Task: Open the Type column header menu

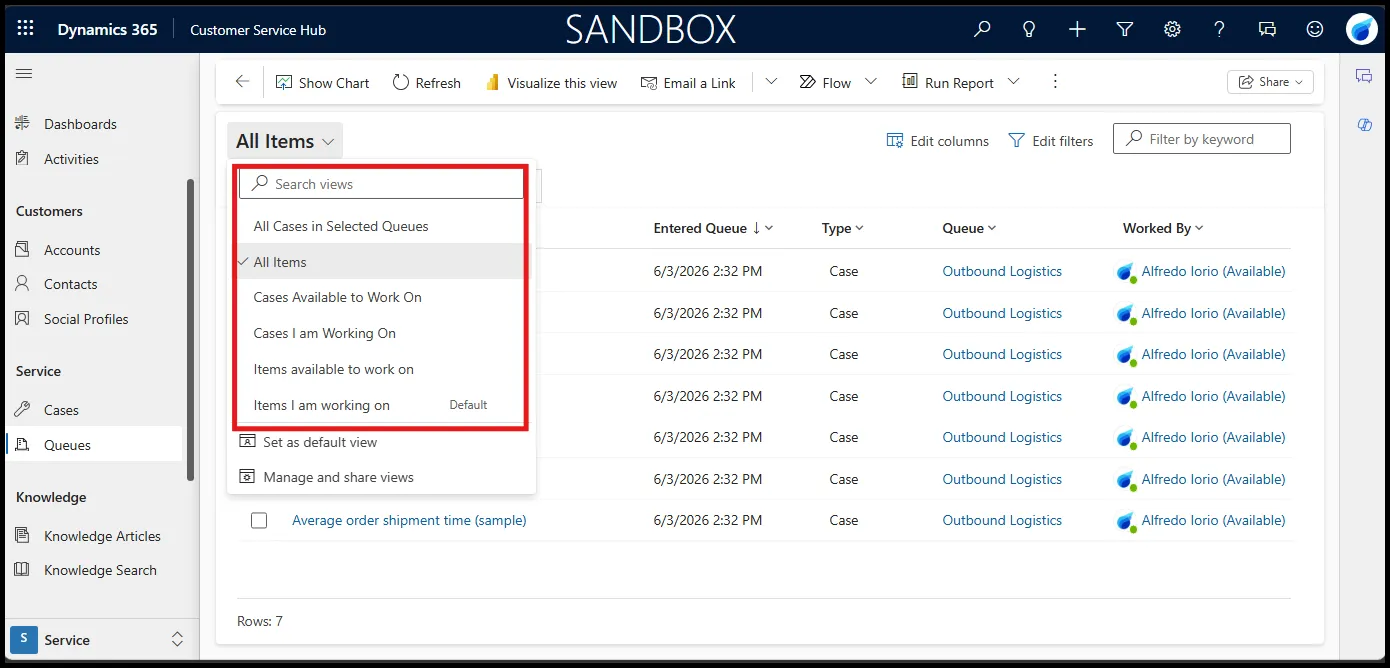Action: pyautogui.click(x=842, y=228)
